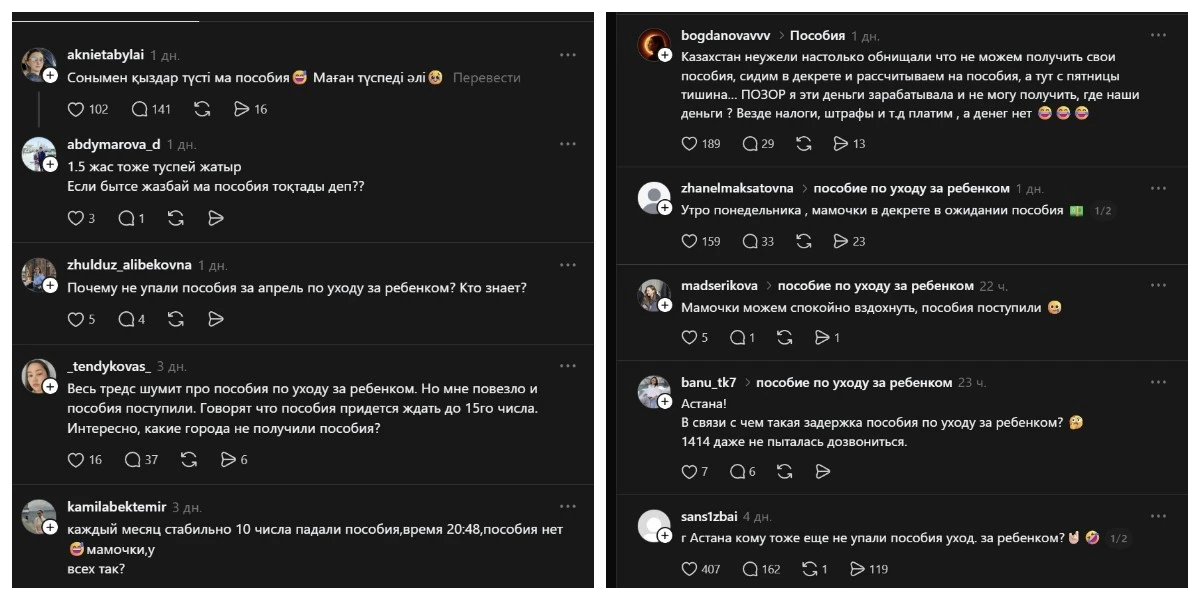Open abdymarova_d's profile username link
Image resolution: width=1200 pixels, height=600 pixels.
coord(113,144)
